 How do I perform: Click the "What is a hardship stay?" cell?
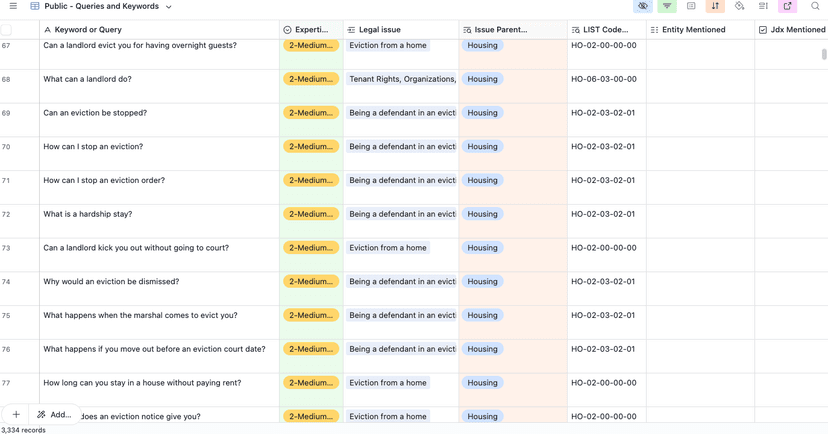pos(88,214)
